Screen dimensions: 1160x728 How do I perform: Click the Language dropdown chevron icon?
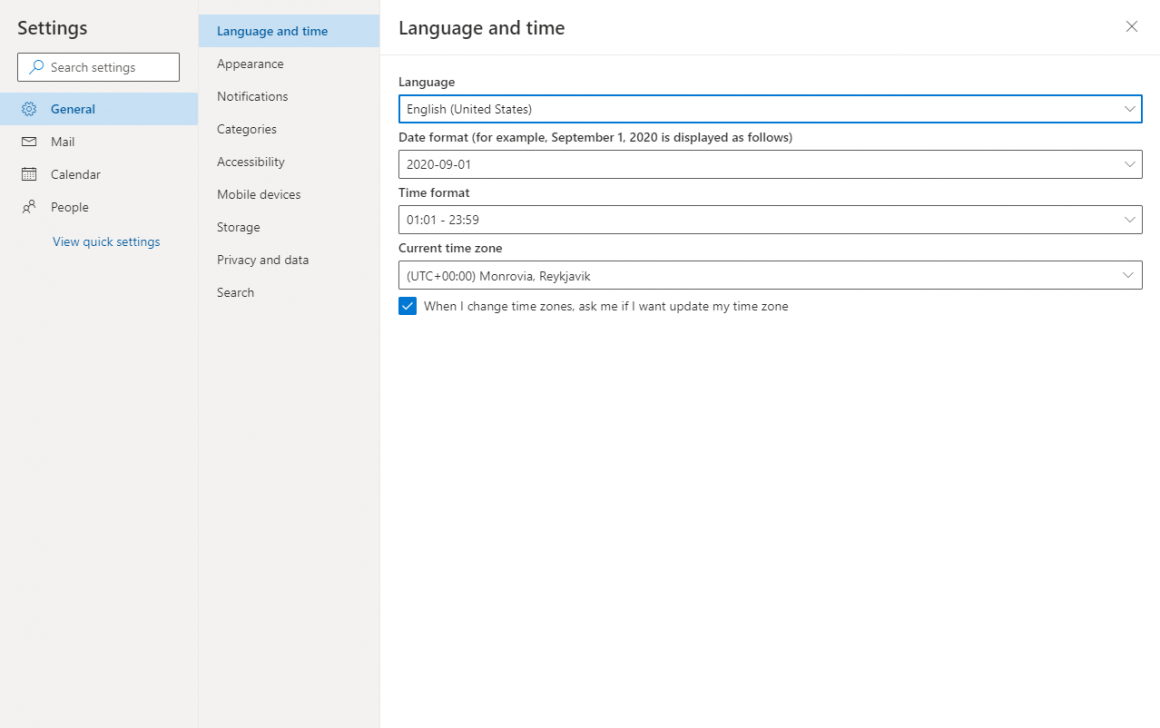(1128, 109)
